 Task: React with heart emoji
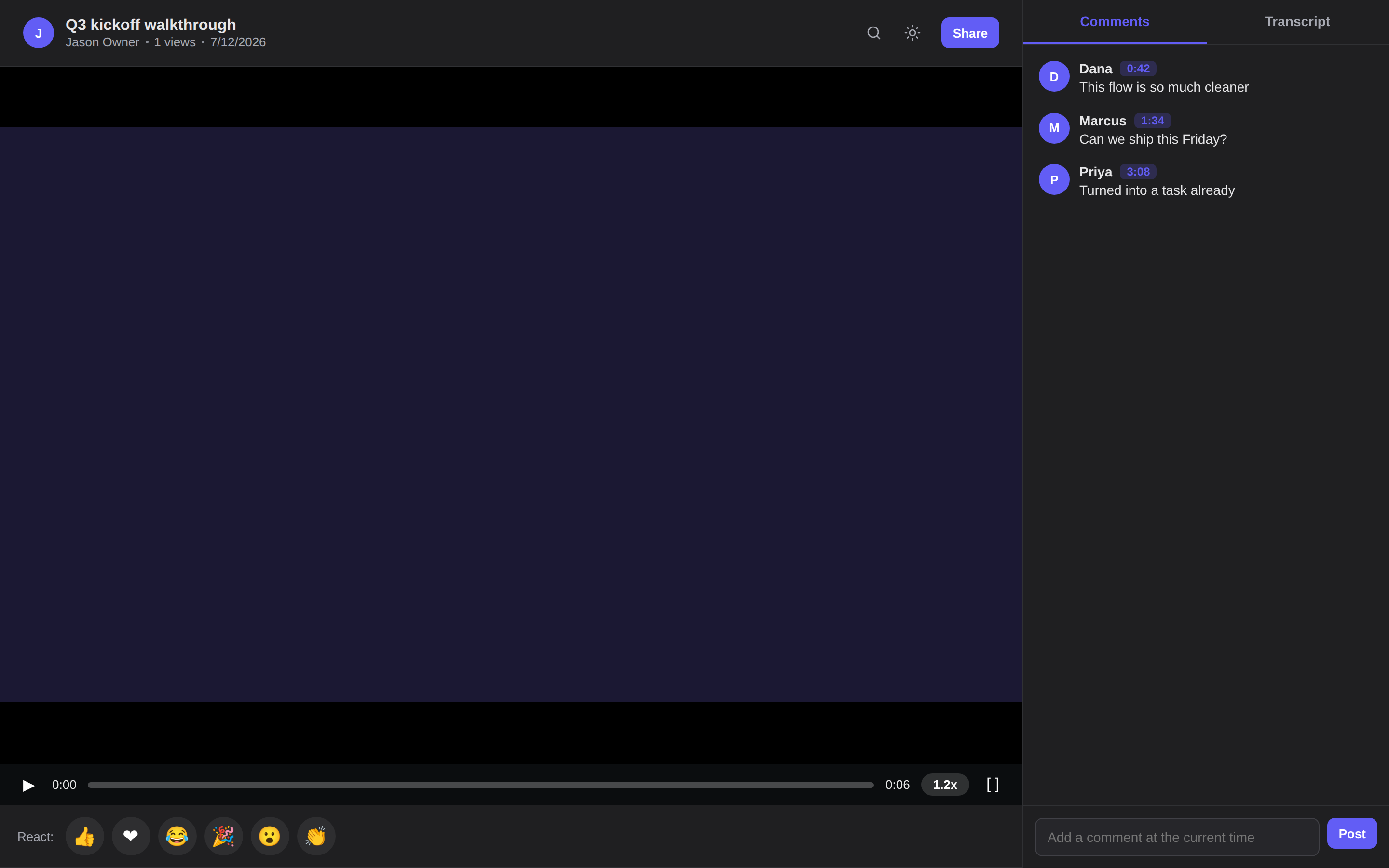(131, 837)
